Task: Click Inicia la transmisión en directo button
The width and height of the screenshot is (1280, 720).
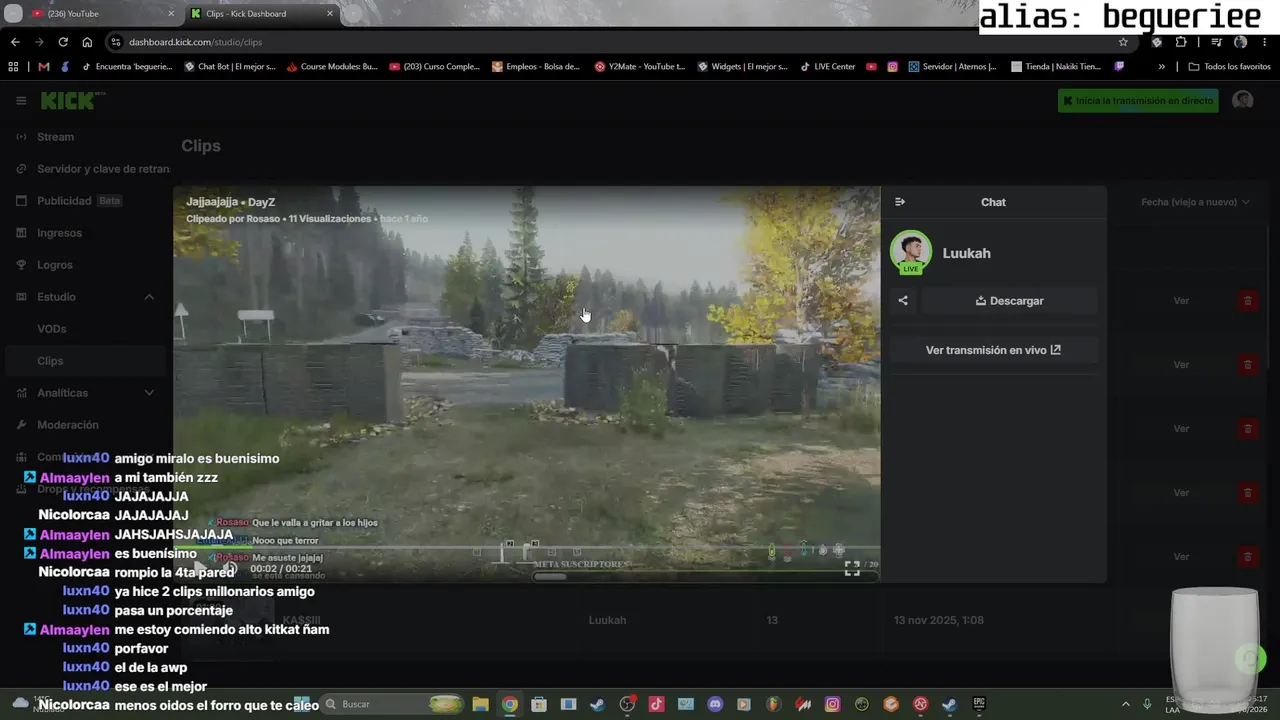Action: 1138,101
